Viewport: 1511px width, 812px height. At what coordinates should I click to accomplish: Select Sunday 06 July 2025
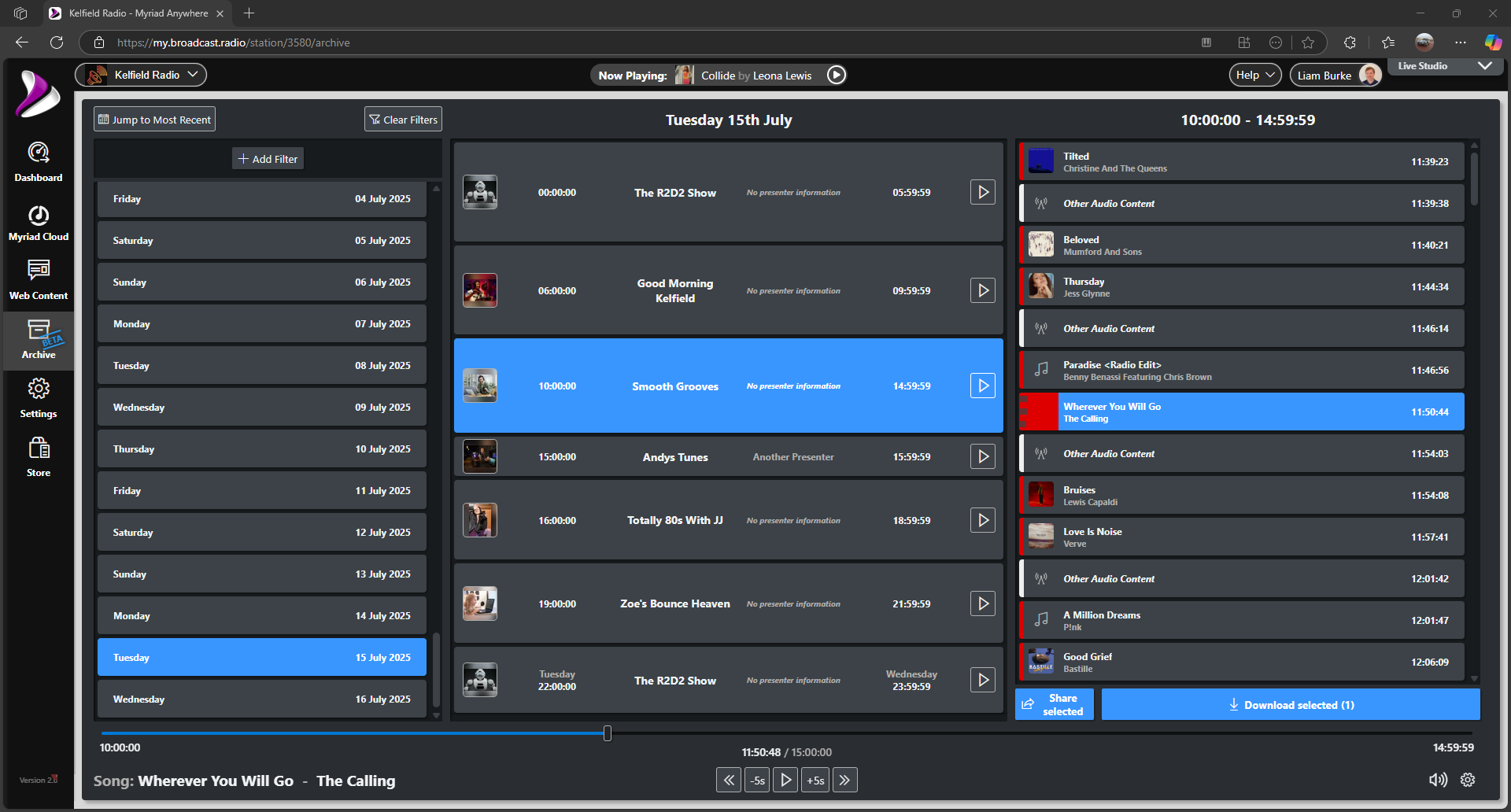262,282
